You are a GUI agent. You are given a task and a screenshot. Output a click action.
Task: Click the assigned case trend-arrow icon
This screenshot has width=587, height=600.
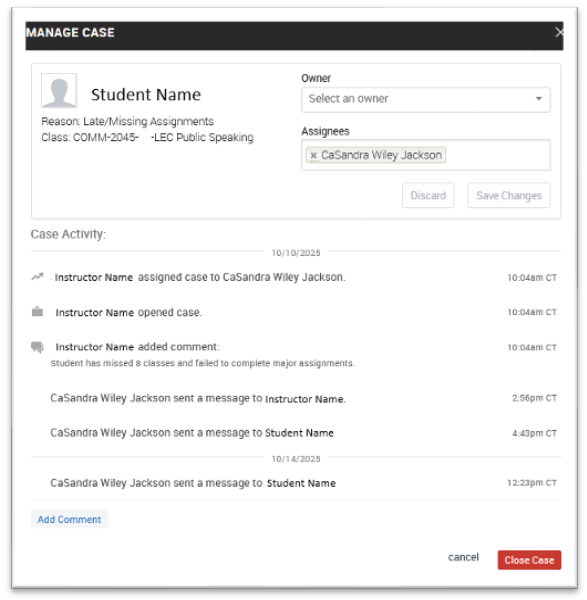[38, 276]
